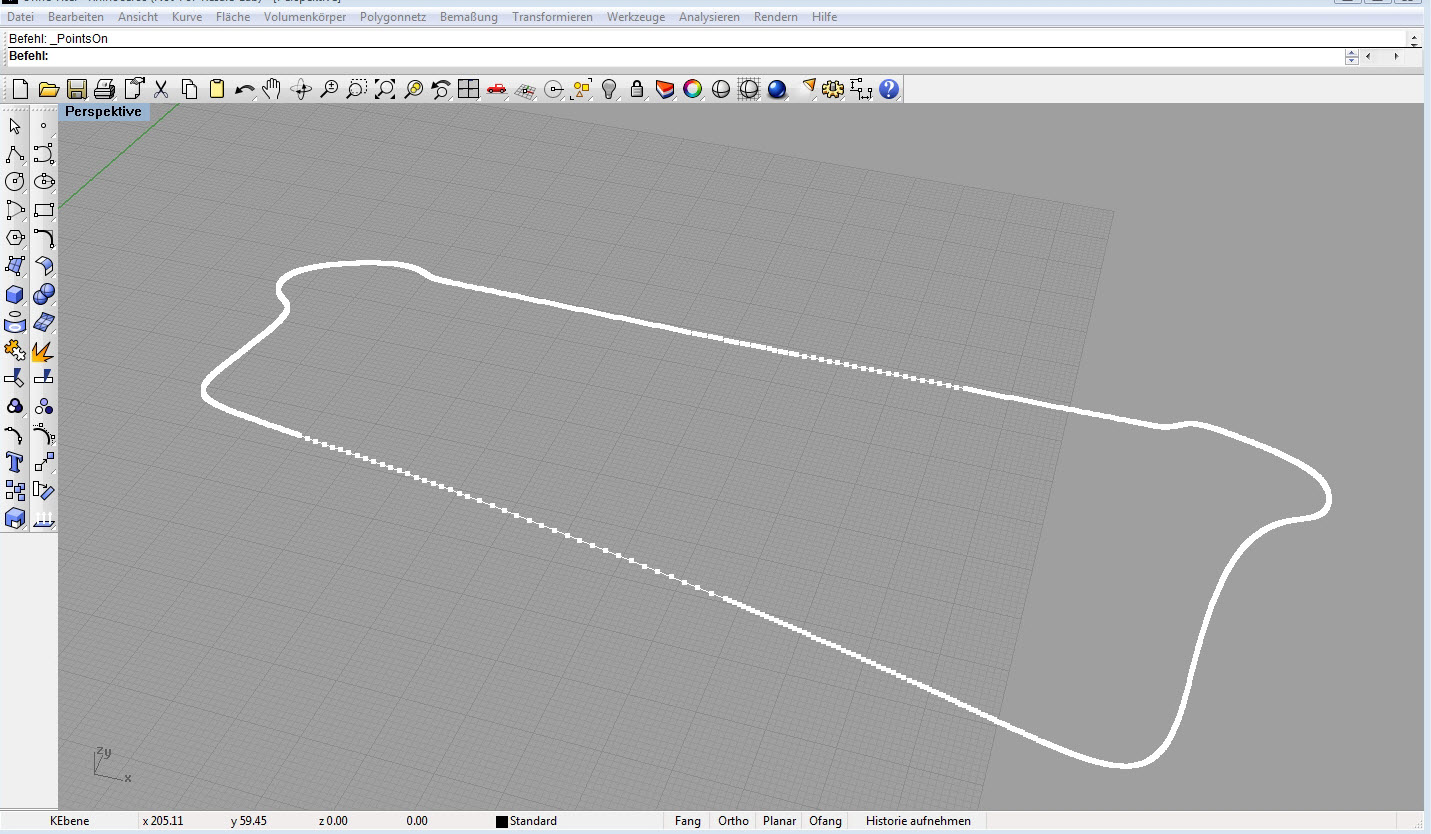The height and width of the screenshot is (834, 1431).
Task: Zoom extents using the toolbar icon
Action: [385, 89]
